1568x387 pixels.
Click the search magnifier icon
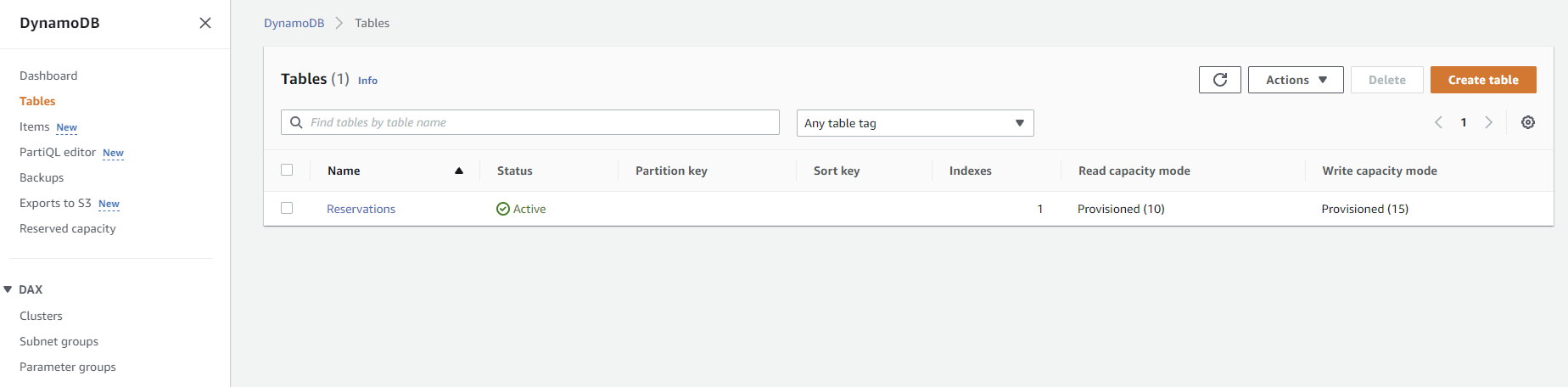[x=296, y=122]
